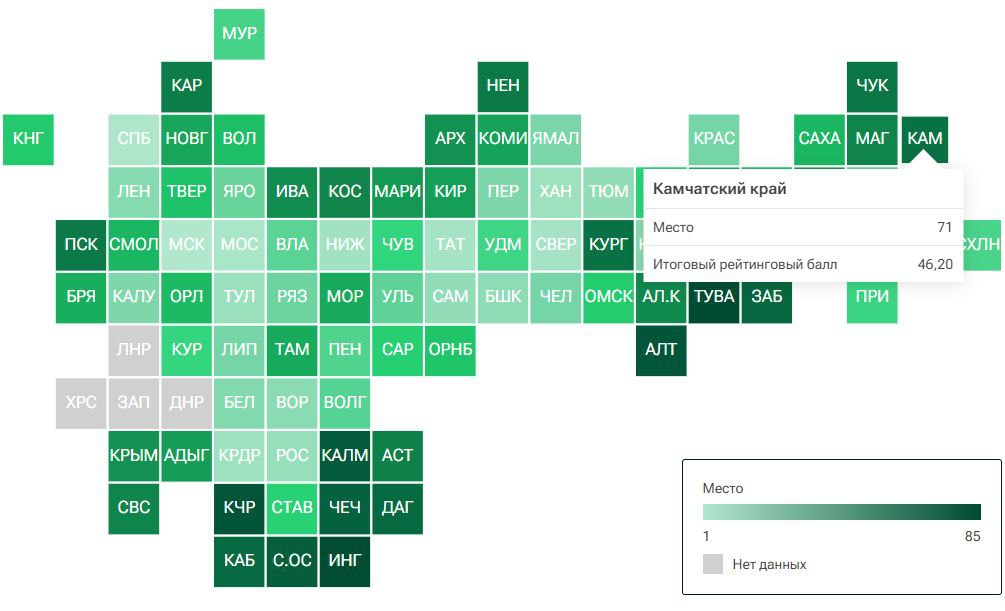Select the СПБ region tile

(133, 139)
